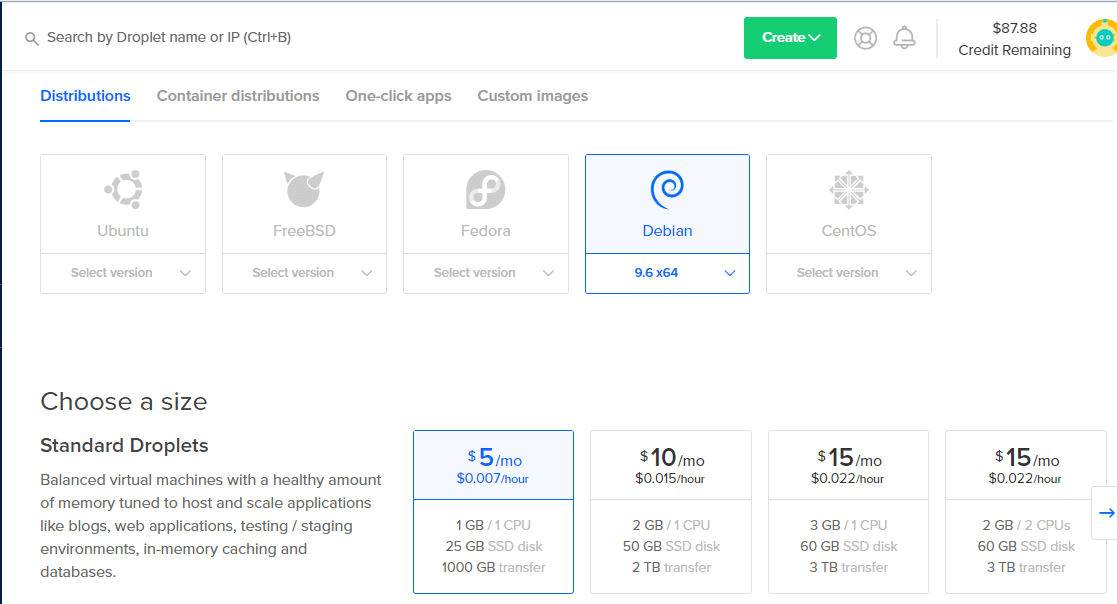Viewport: 1117px width, 604px height.
Task: Click the Debian swirl icon
Action: 667,188
